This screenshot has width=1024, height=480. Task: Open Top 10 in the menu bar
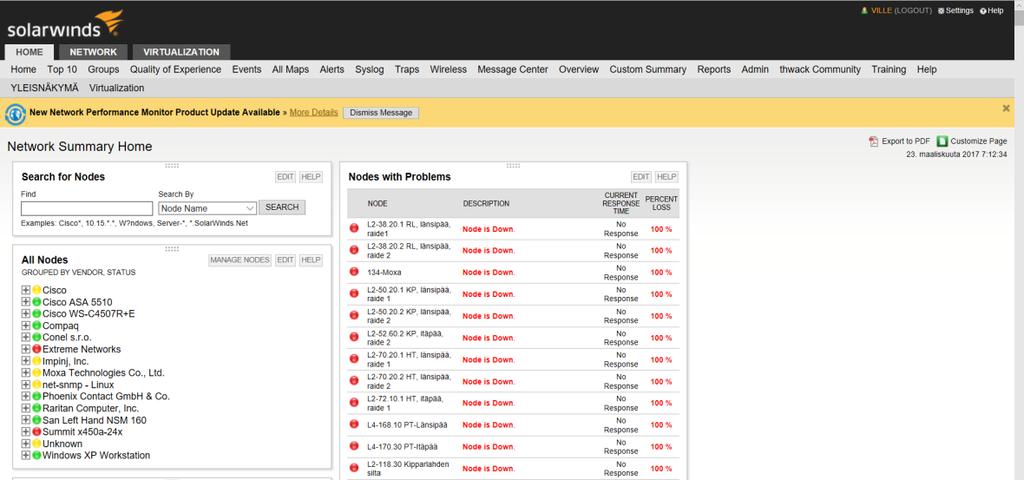pos(62,69)
